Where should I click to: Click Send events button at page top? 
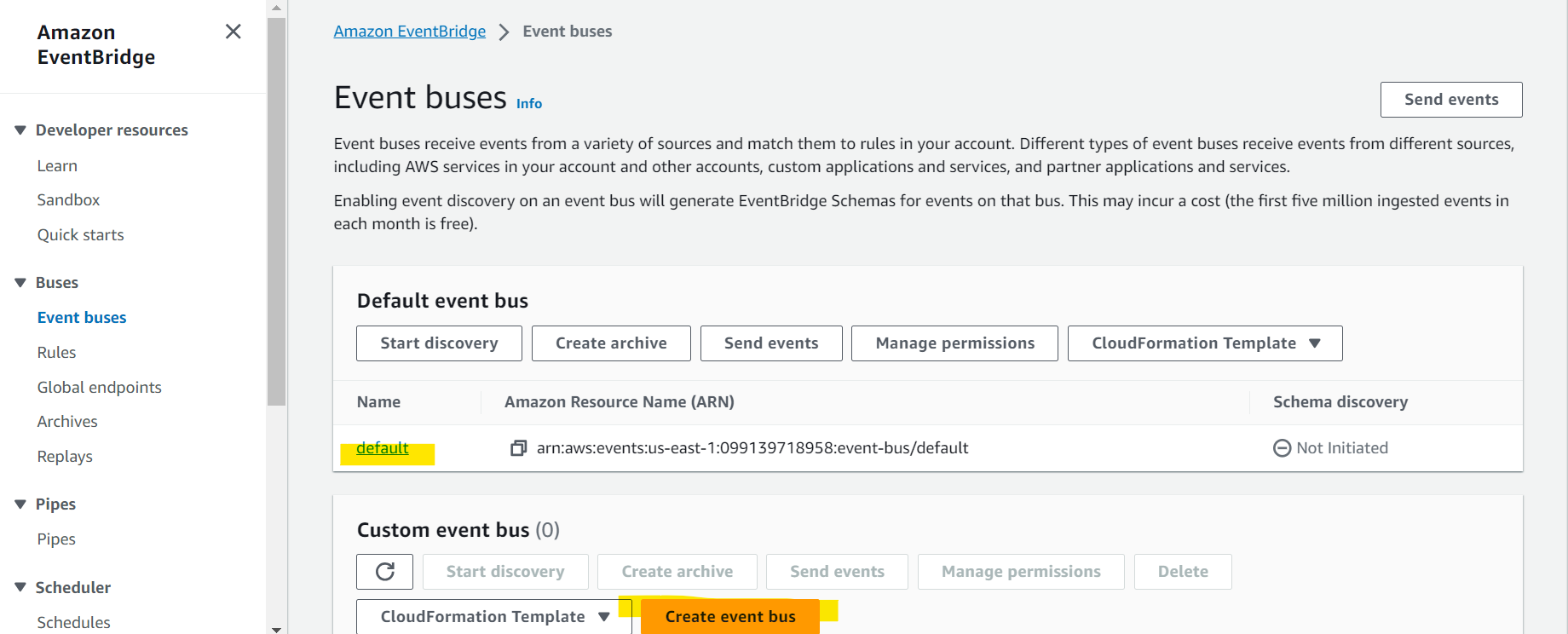pyautogui.click(x=1451, y=100)
